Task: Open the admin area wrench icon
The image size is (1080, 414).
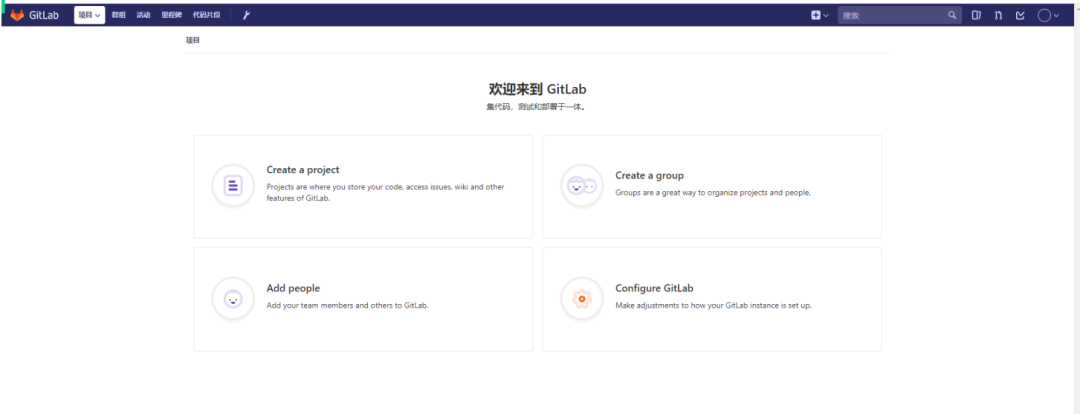Action: tap(246, 15)
